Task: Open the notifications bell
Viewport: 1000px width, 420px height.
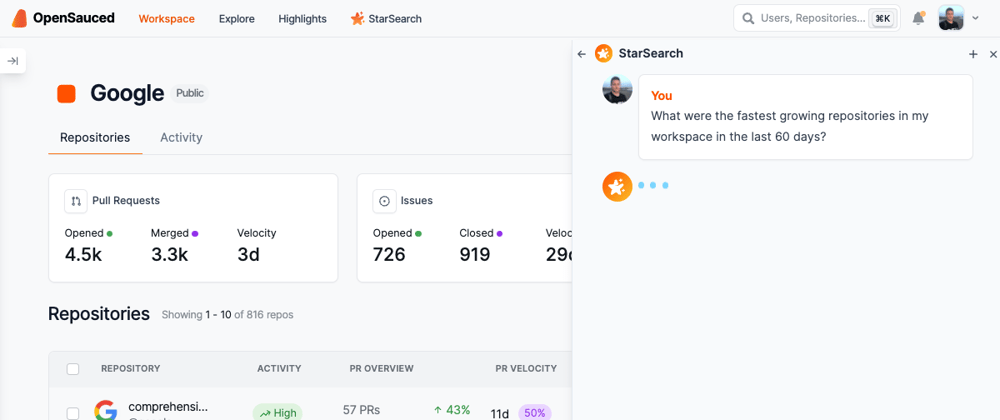Action: [918, 18]
